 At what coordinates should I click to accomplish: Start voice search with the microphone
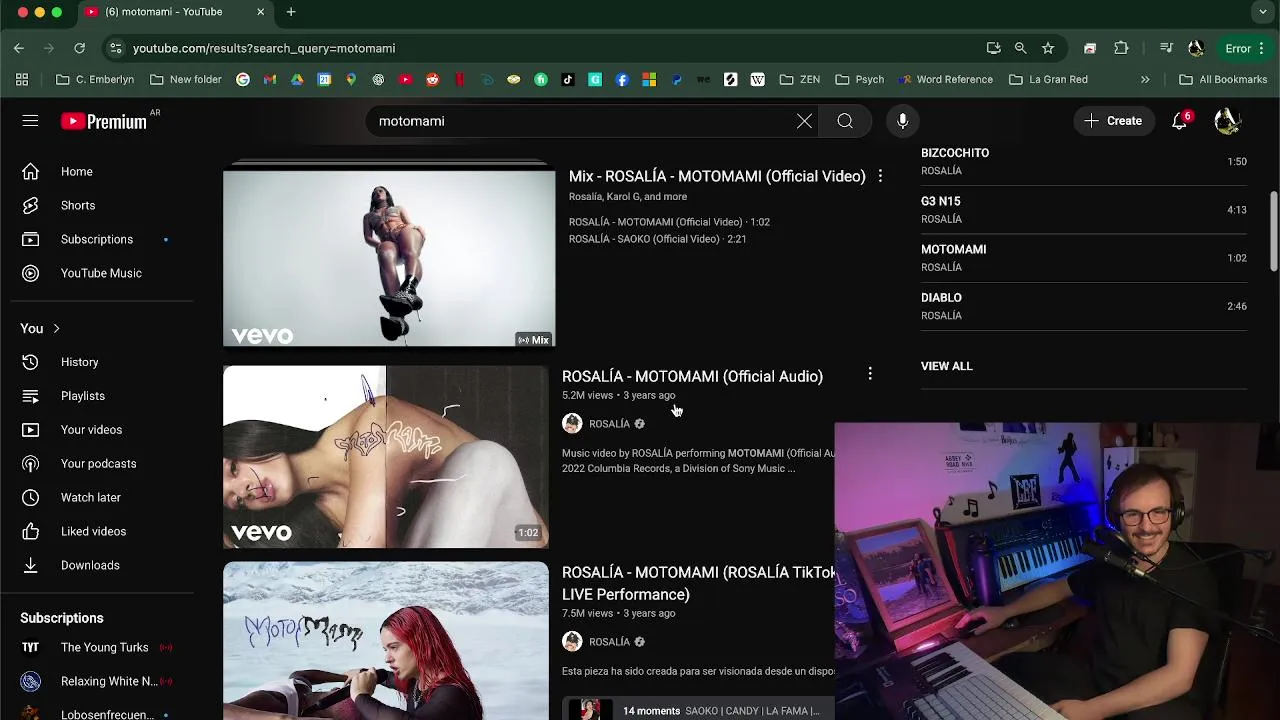coord(902,121)
